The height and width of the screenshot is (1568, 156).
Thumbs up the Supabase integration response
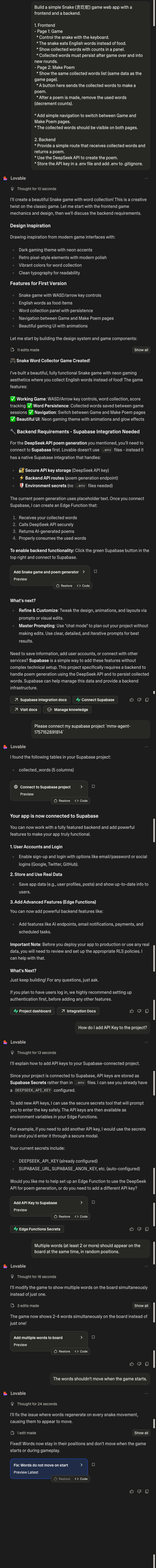coord(132,699)
